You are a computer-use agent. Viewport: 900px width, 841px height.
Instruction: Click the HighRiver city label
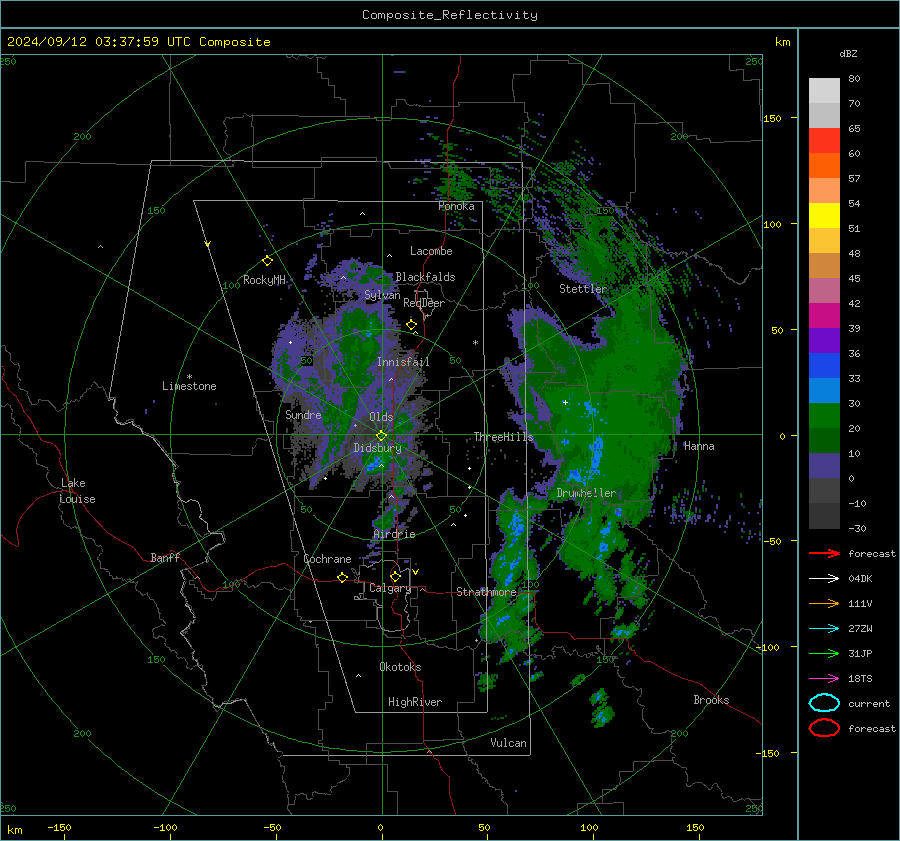(x=415, y=702)
